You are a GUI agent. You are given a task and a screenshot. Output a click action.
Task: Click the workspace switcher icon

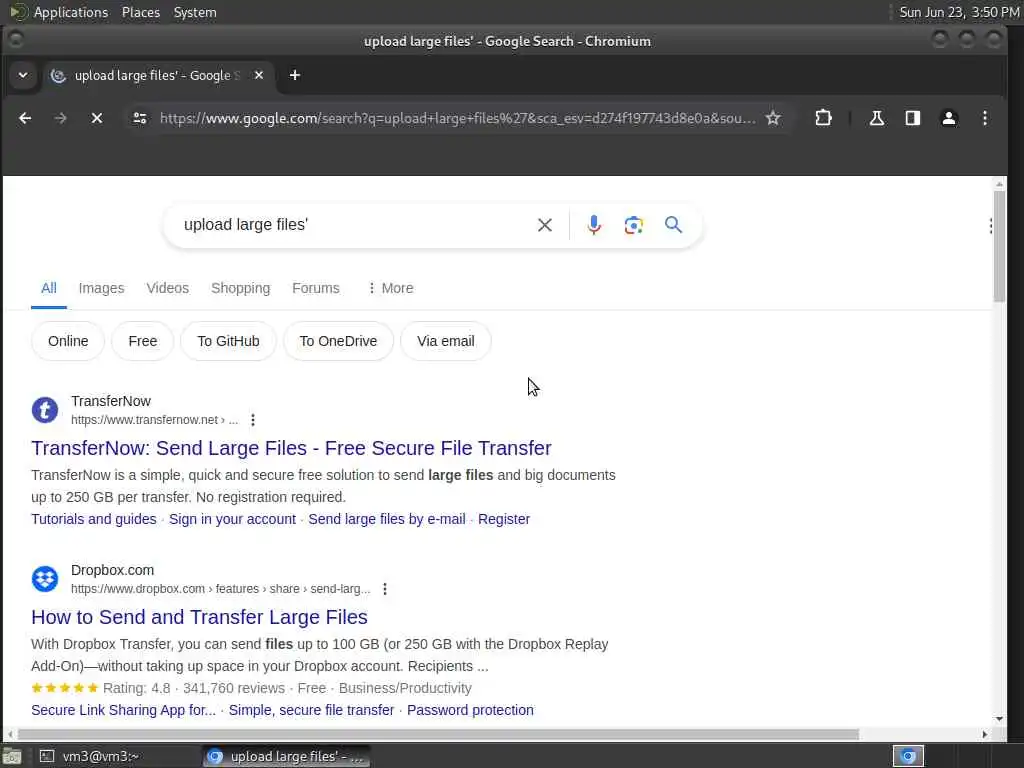[908, 756]
